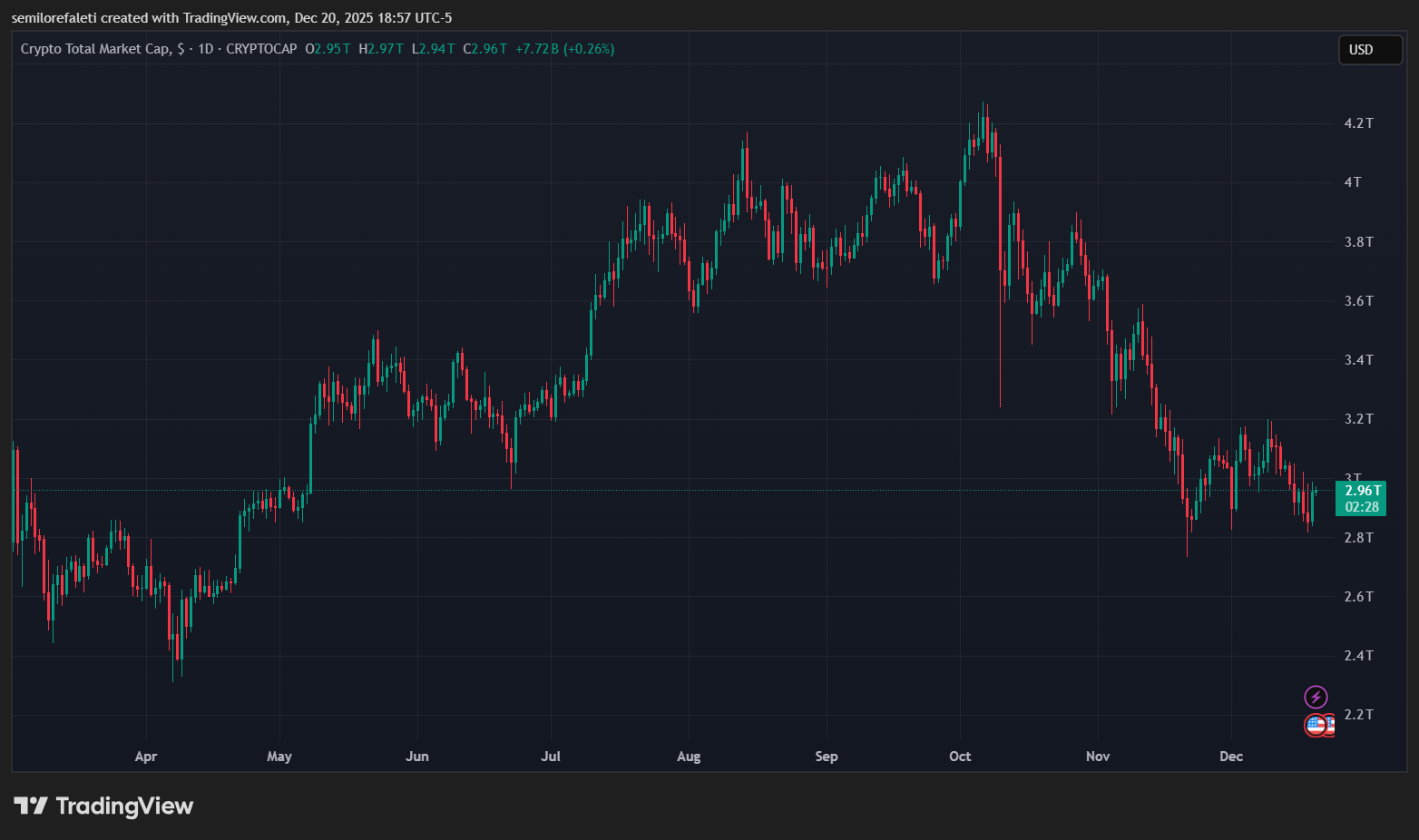
Task: Open the fully visible US flag event marker
Action: (1316, 725)
